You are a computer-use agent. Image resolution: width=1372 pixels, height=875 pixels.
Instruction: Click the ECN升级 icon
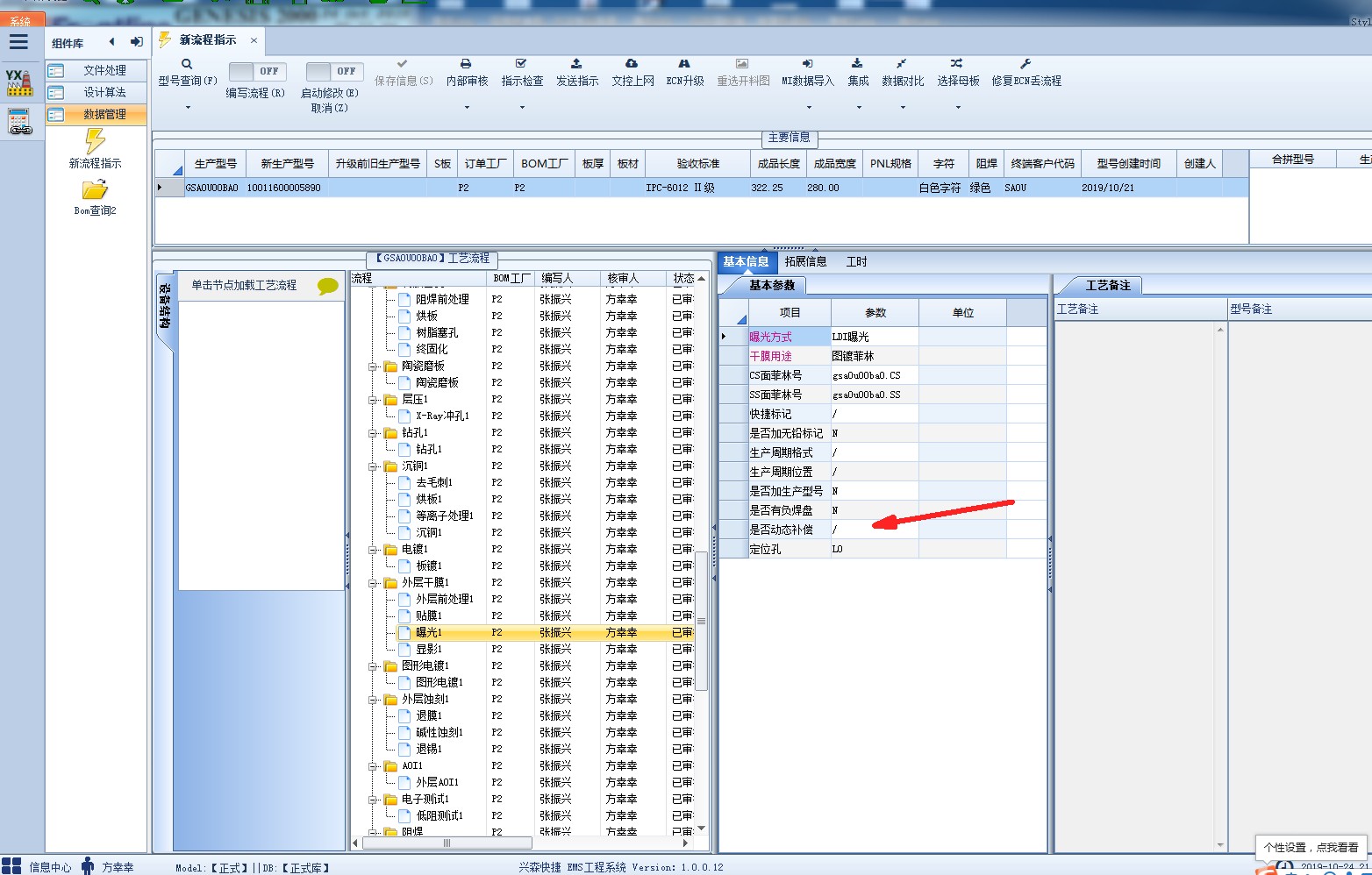[x=684, y=64]
